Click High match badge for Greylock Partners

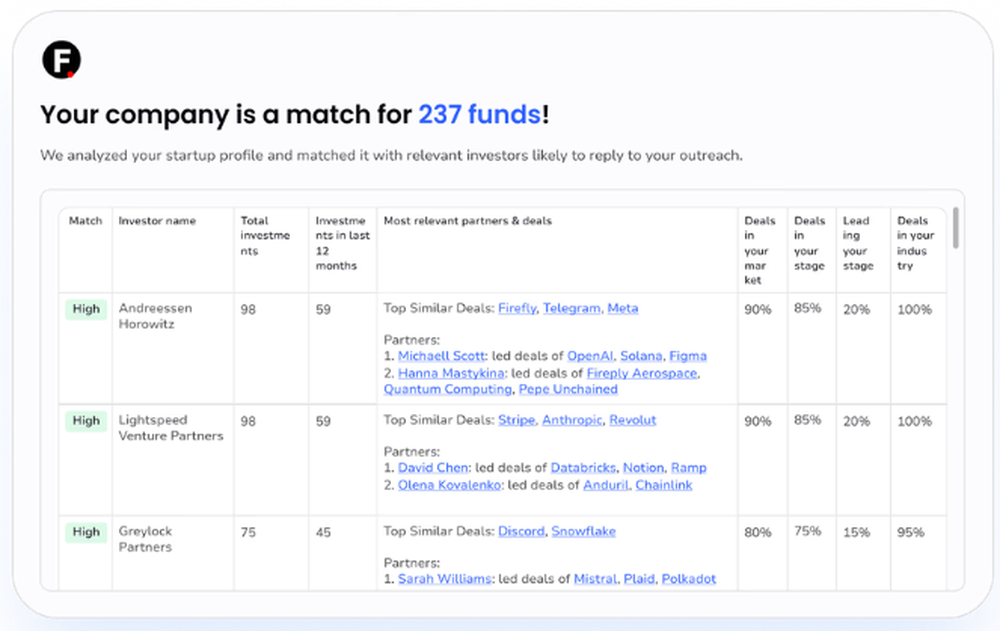click(86, 532)
